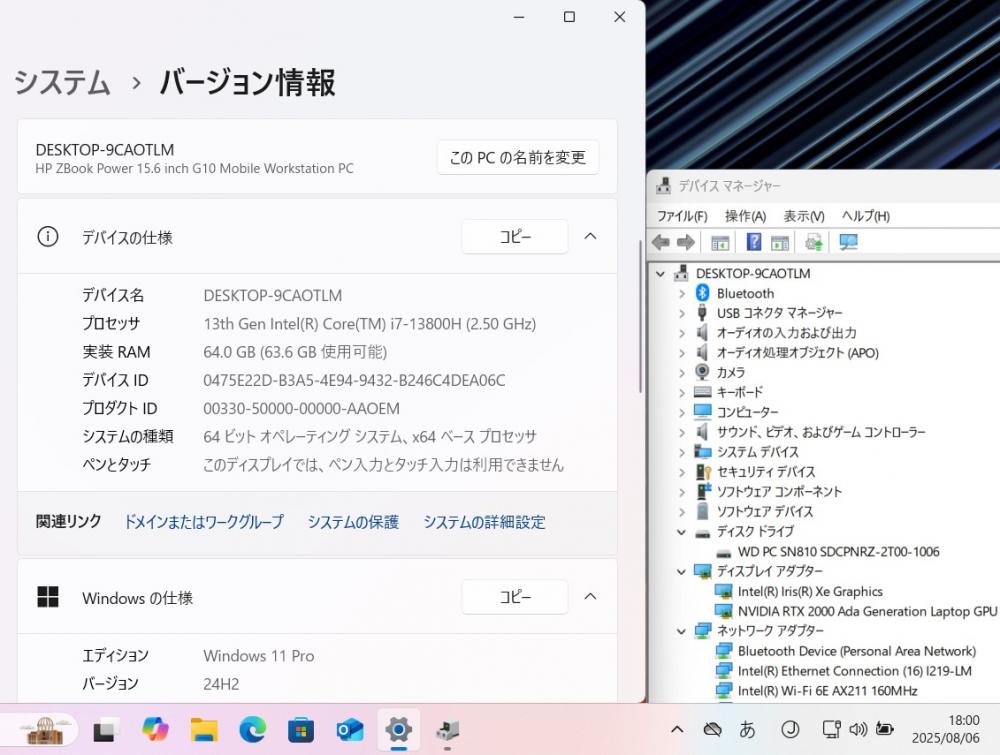This screenshot has height=755, width=1000.
Task: Click the Device Manager taskbar icon
Action: pyautogui.click(x=448, y=729)
